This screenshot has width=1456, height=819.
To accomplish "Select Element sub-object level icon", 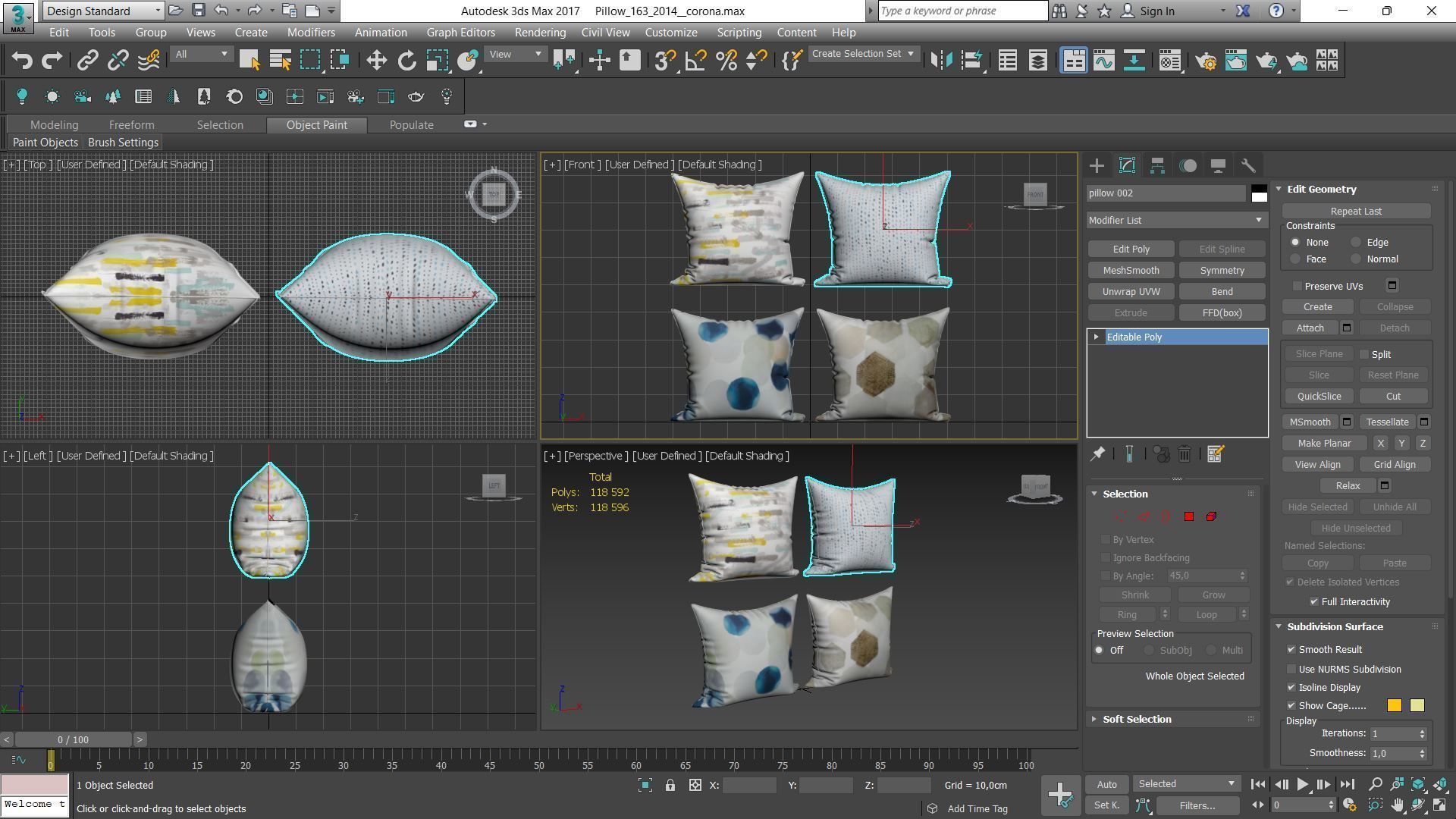I will click(1211, 516).
